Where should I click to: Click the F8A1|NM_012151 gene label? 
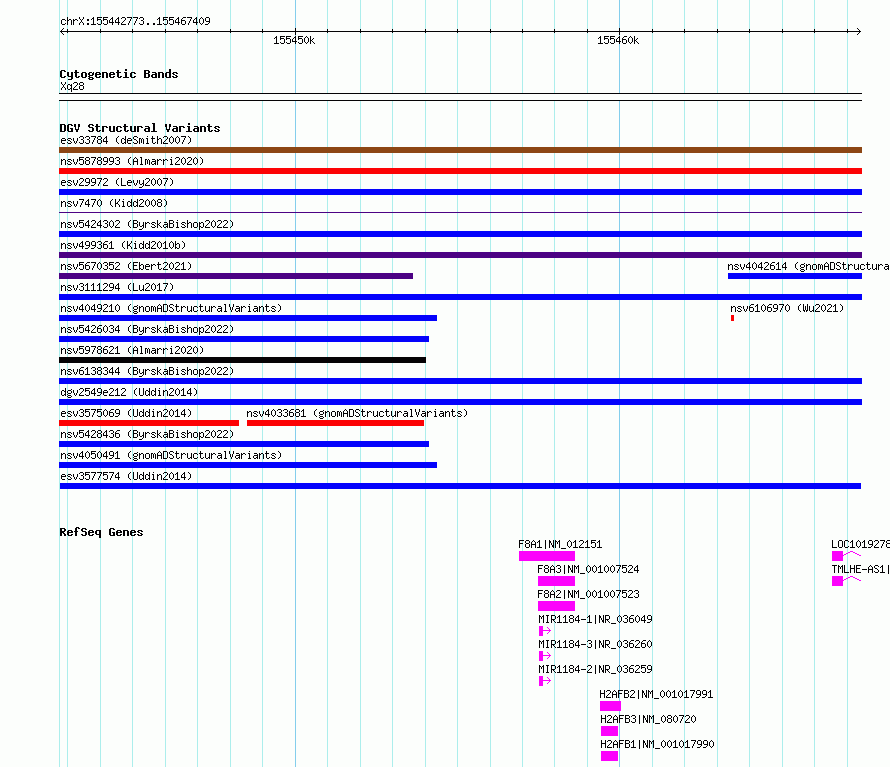pos(560,544)
